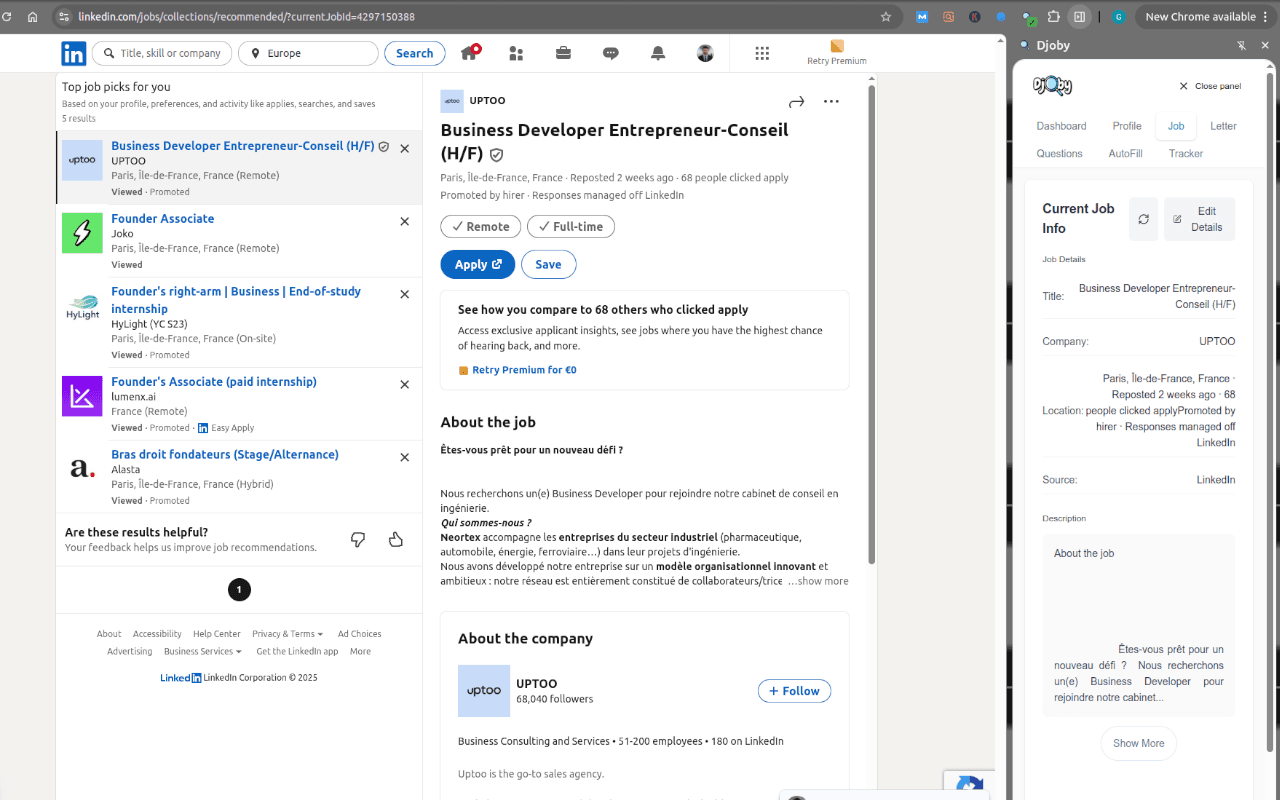The height and width of the screenshot is (800, 1280).
Task: Refresh the Current Job Info in Djoby
Action: [x=1143, y=219]
